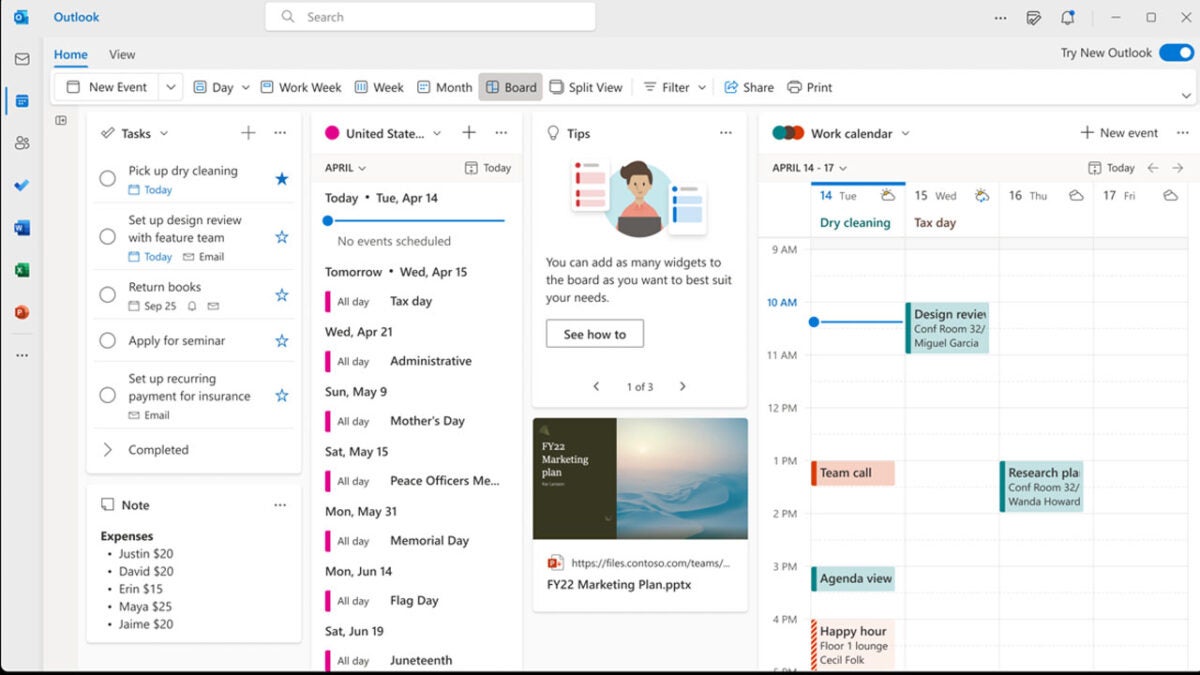The width and height of the screenshot is (1200, 675).
Task: Click the More apps ellipsis in the sidebar
Action: 22,354
